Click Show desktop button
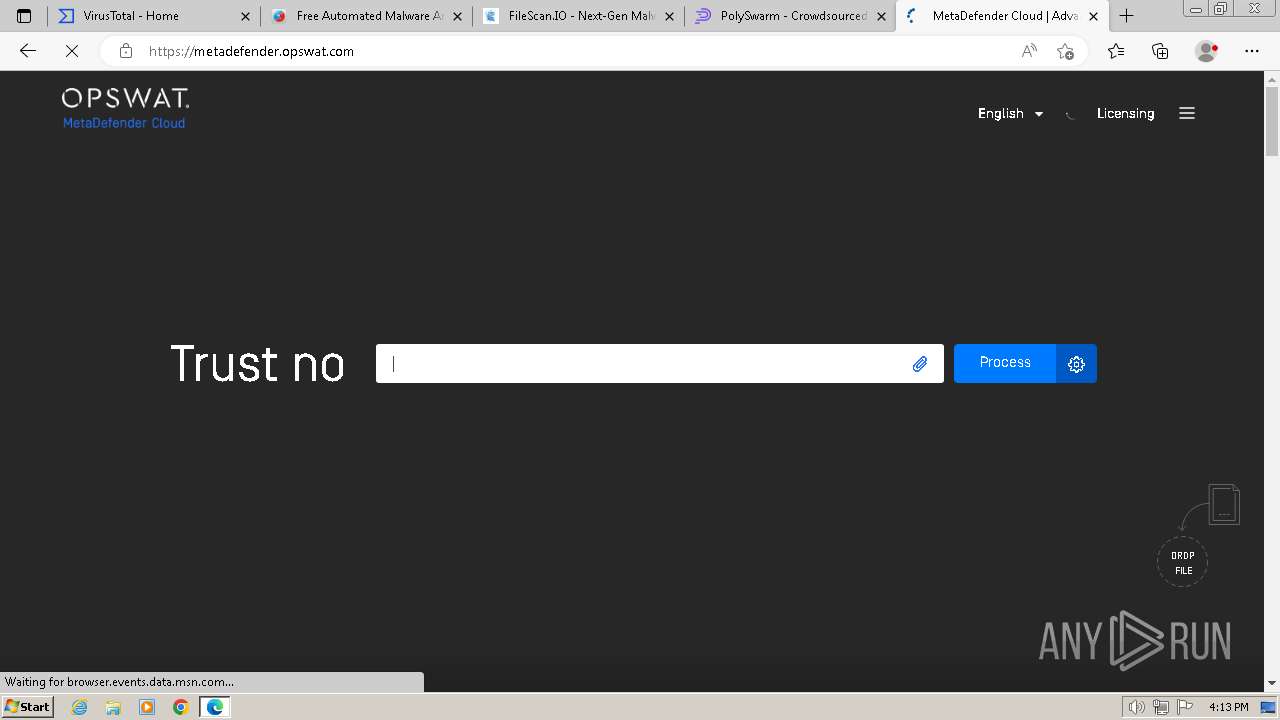This screenshot has width=1280, height=720. point(1269,707)
